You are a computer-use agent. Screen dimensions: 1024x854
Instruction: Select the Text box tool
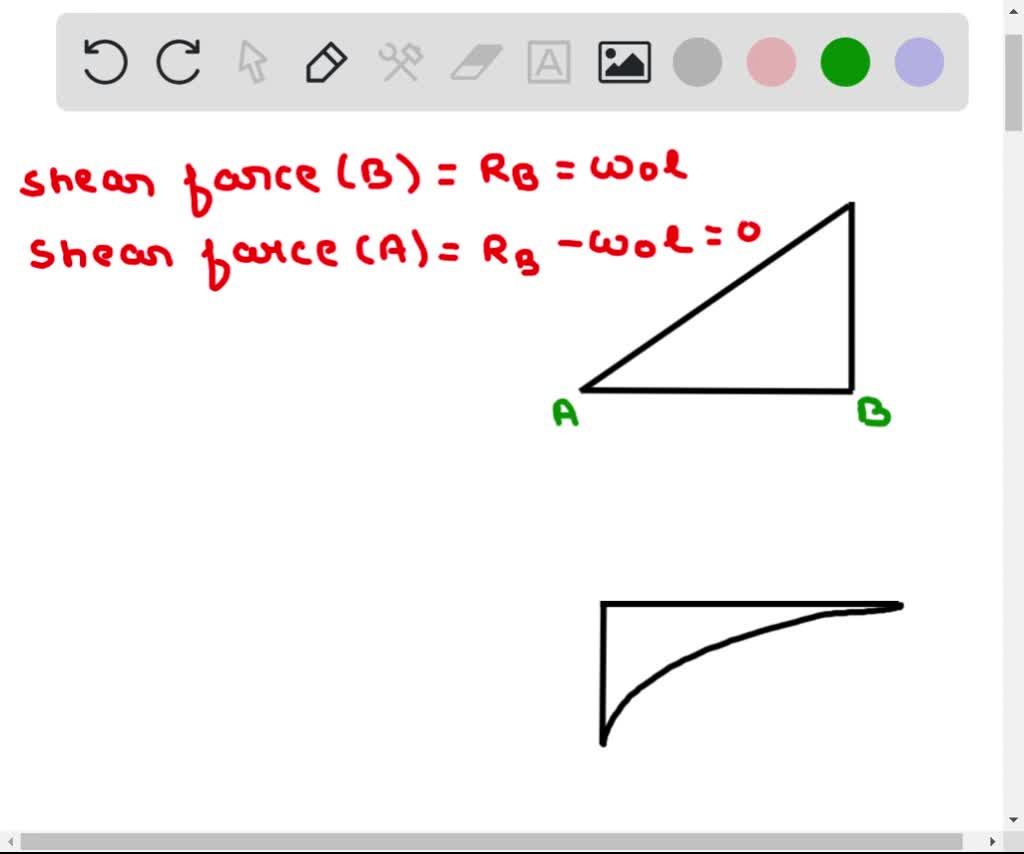(548, 61)
